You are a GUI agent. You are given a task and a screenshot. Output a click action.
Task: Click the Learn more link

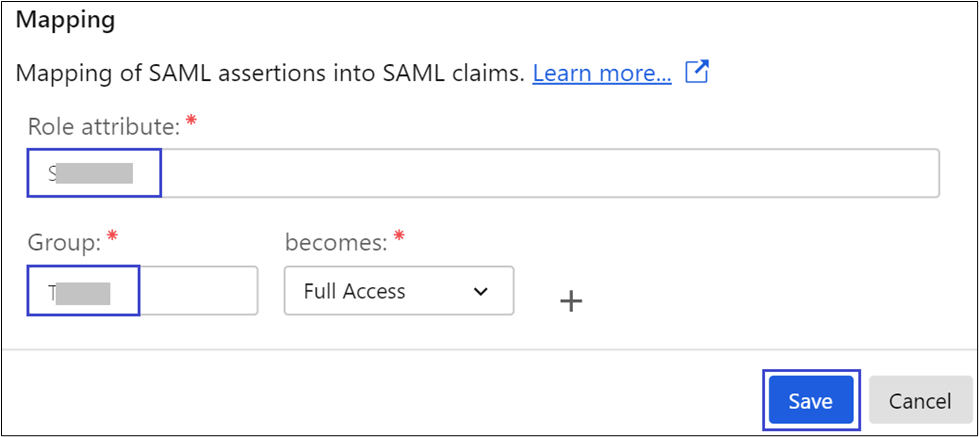602,73
